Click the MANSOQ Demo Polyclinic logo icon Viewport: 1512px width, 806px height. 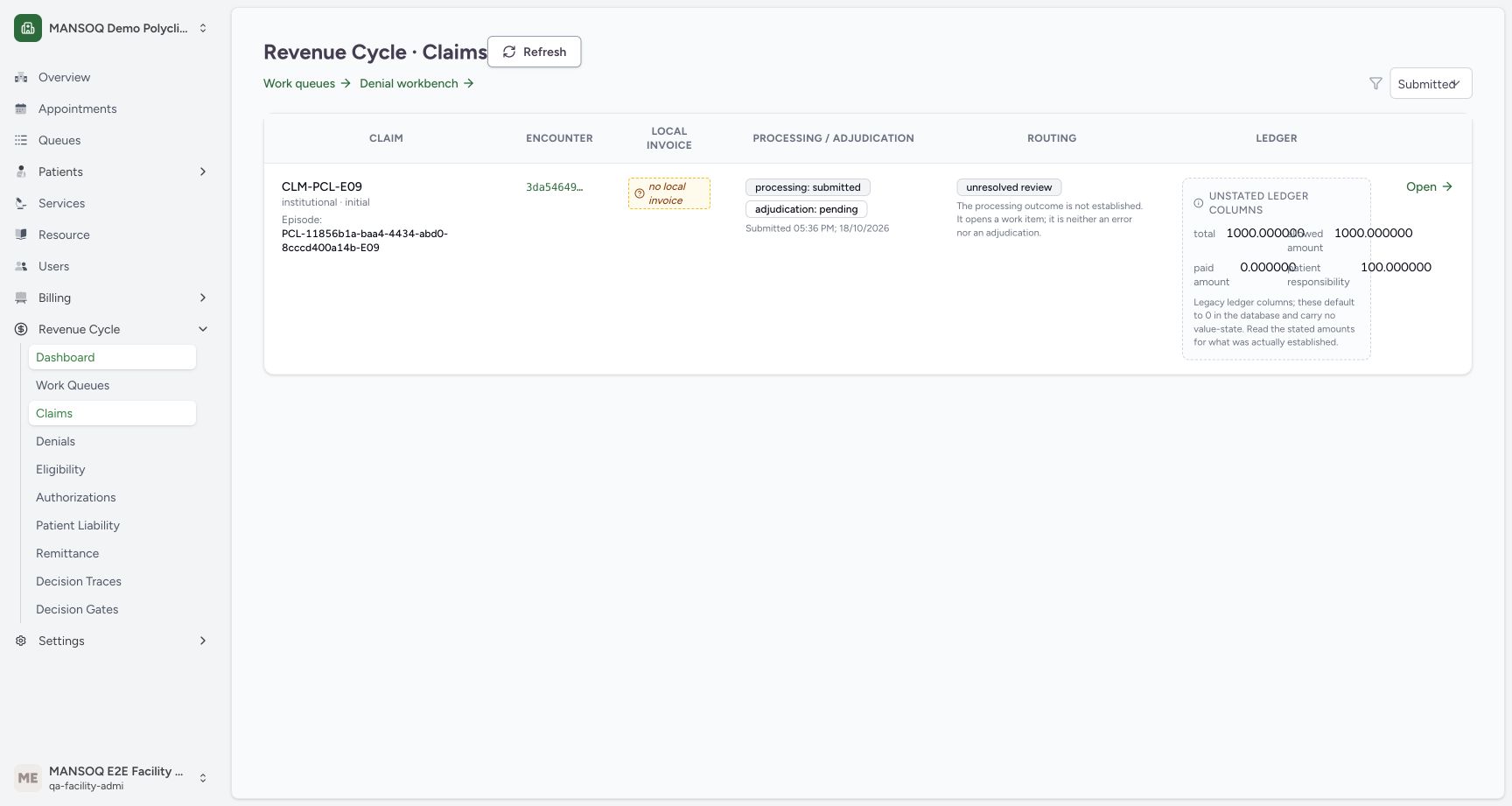28,28
